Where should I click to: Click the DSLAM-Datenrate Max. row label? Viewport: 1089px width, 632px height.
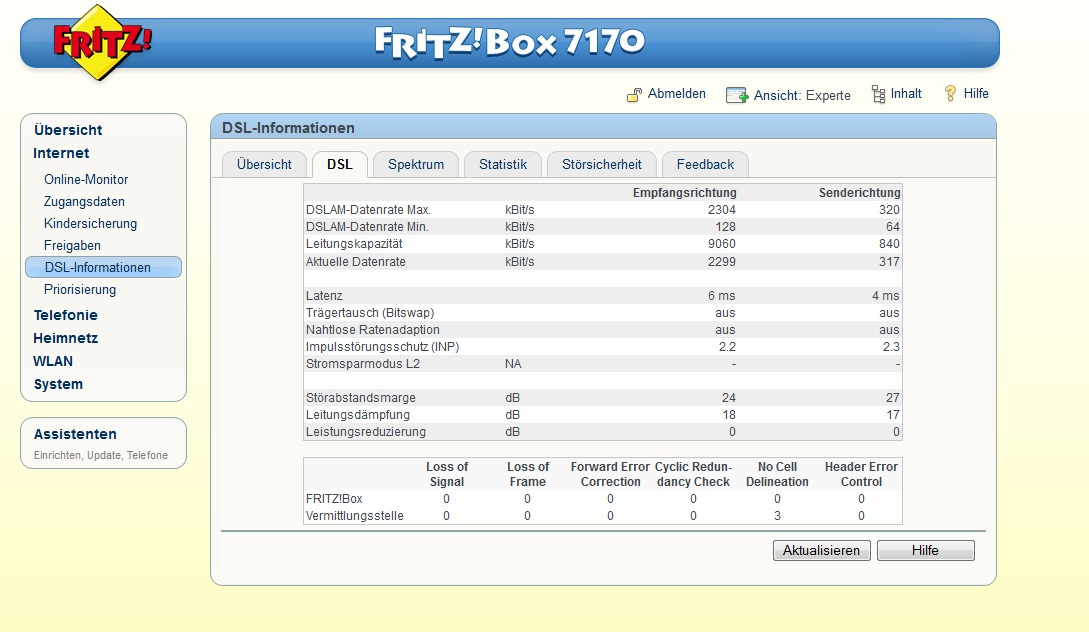[x=368, y=210]
